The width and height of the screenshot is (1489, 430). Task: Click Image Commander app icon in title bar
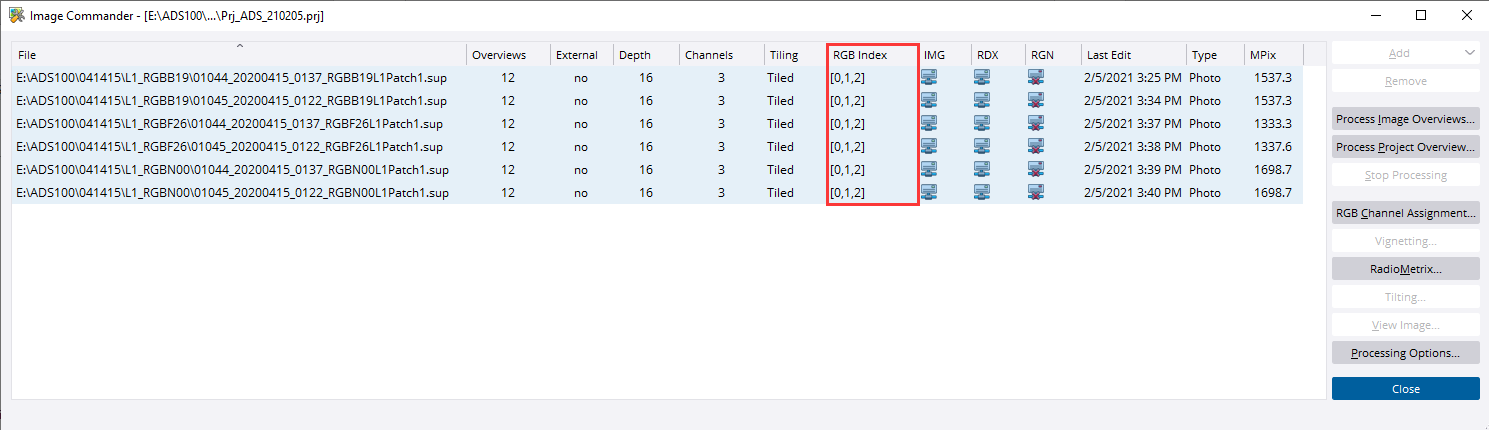[x=17, y=16]
